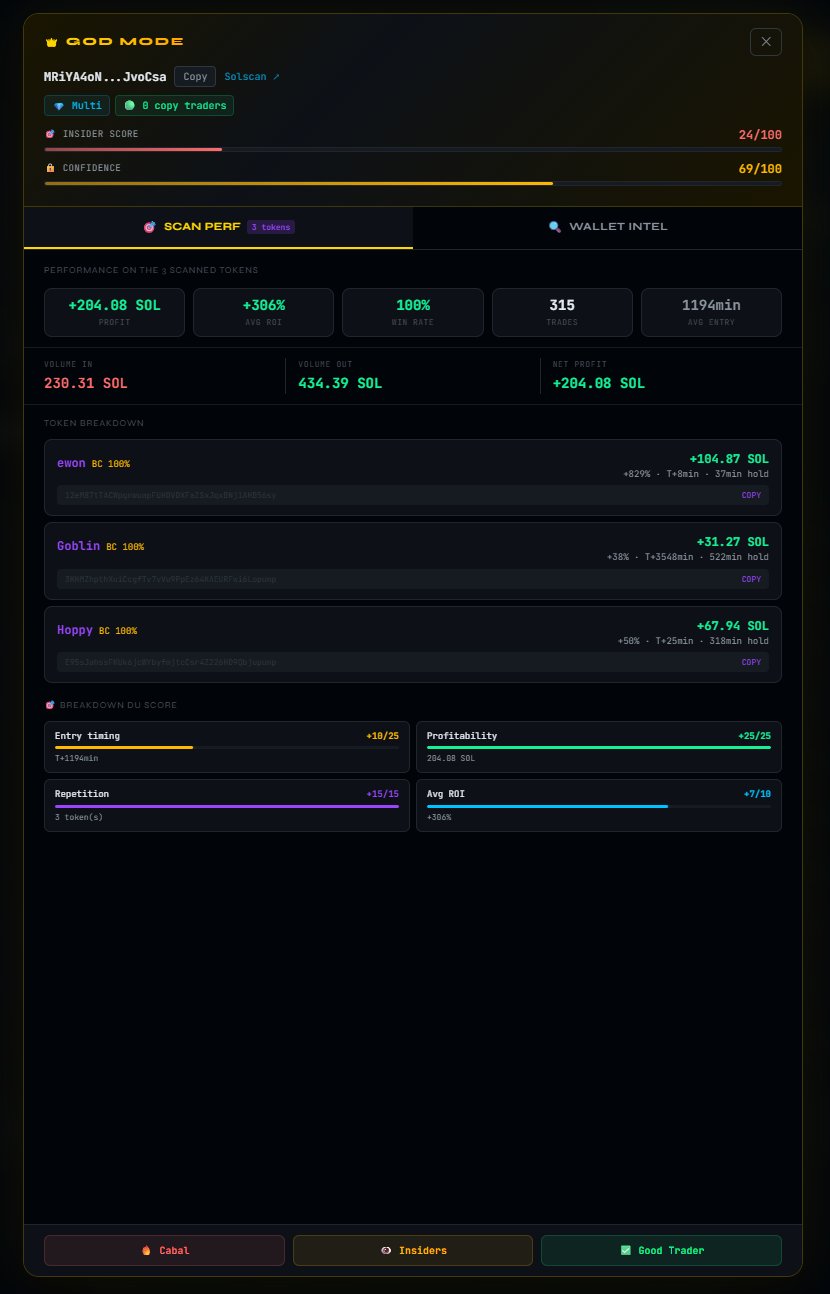Click the BC 100% label beside ewon

pos(111,464)
